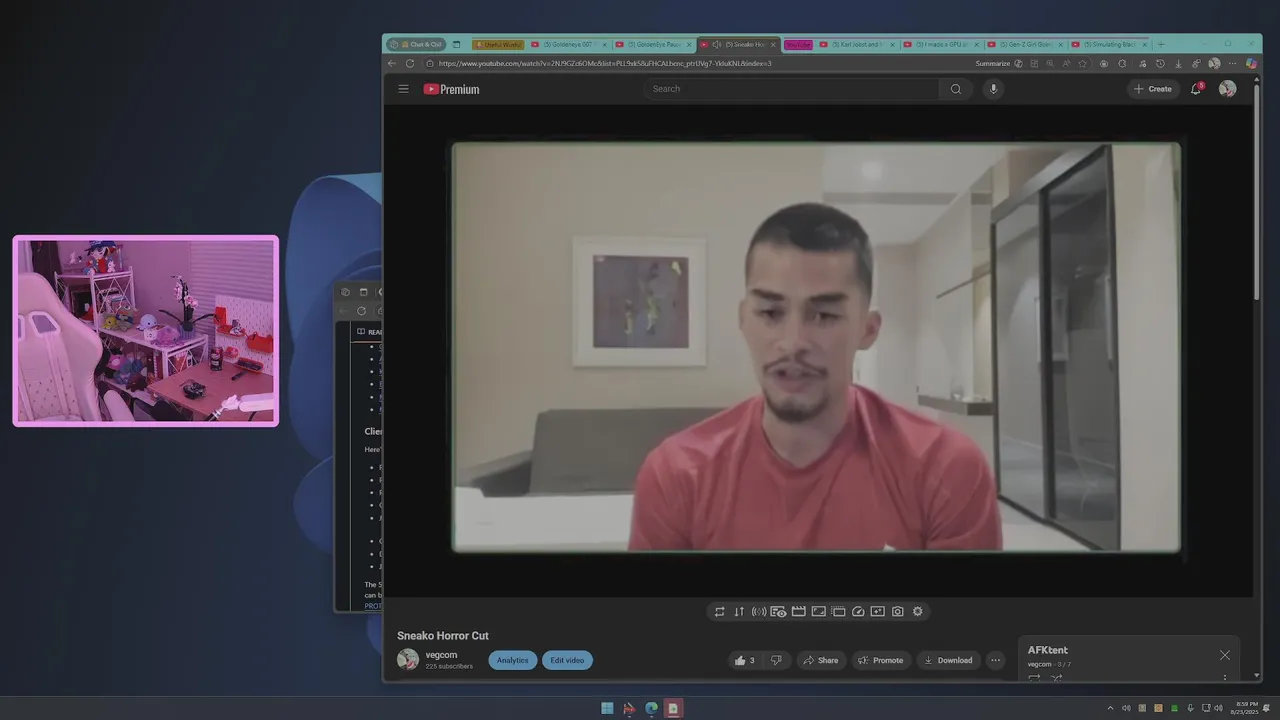Click the Promote button

pyautogui.click(x=881, y=660)
